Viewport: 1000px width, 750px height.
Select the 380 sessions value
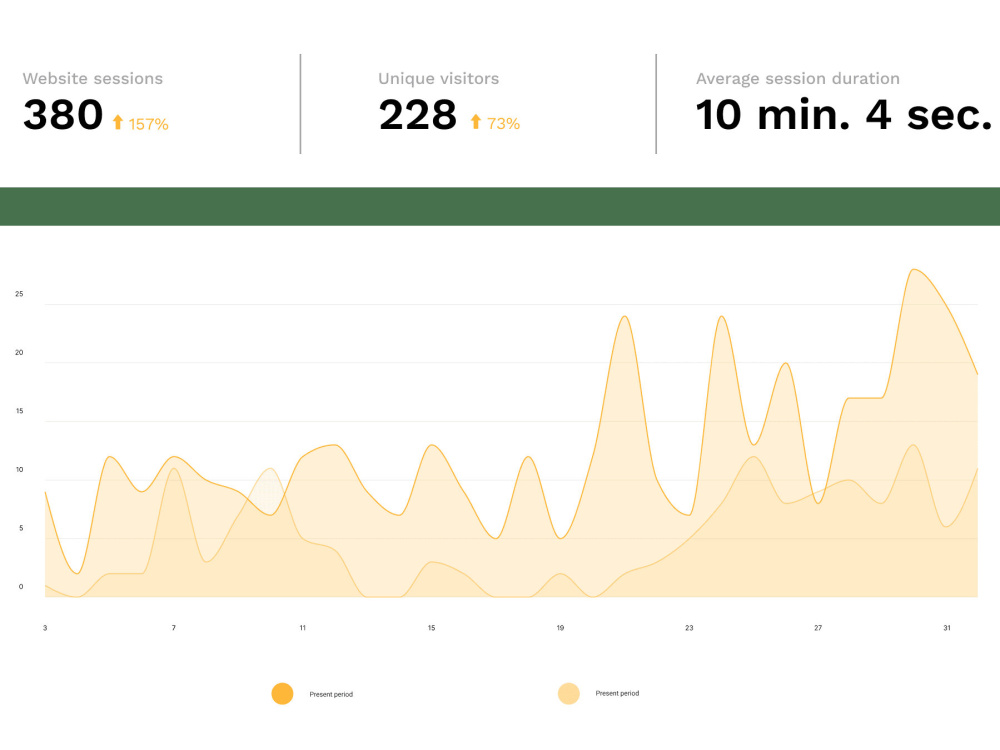(63, 115)
